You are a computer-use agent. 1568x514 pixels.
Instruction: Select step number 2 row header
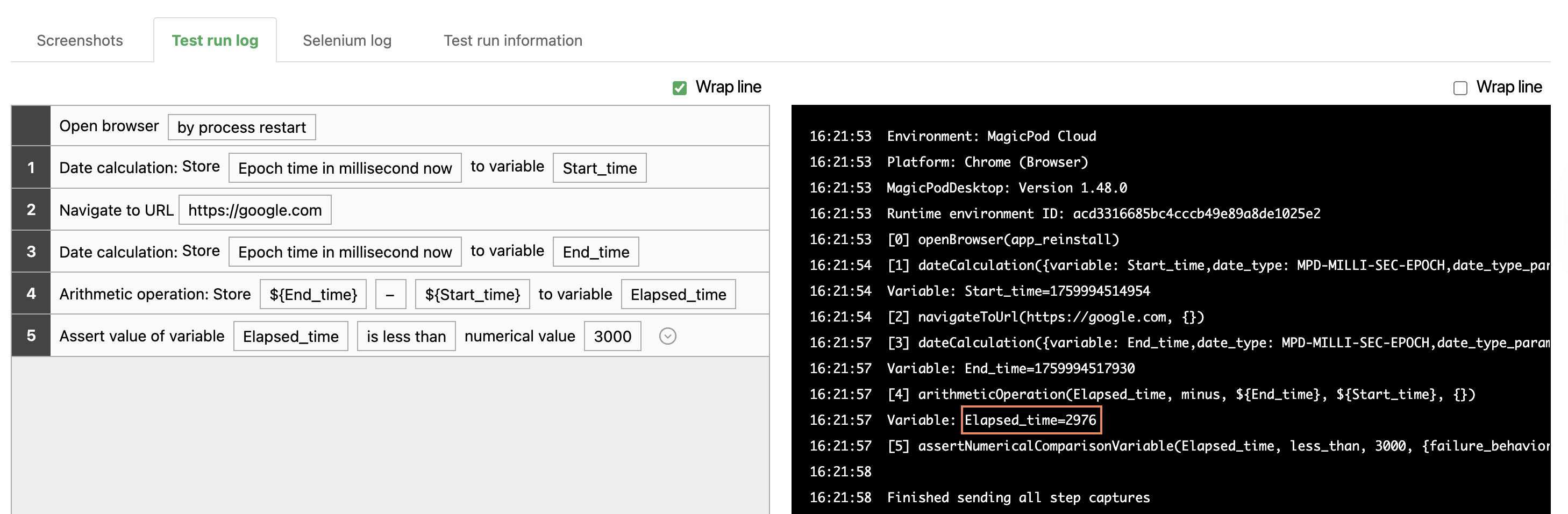tap(31, 209)
